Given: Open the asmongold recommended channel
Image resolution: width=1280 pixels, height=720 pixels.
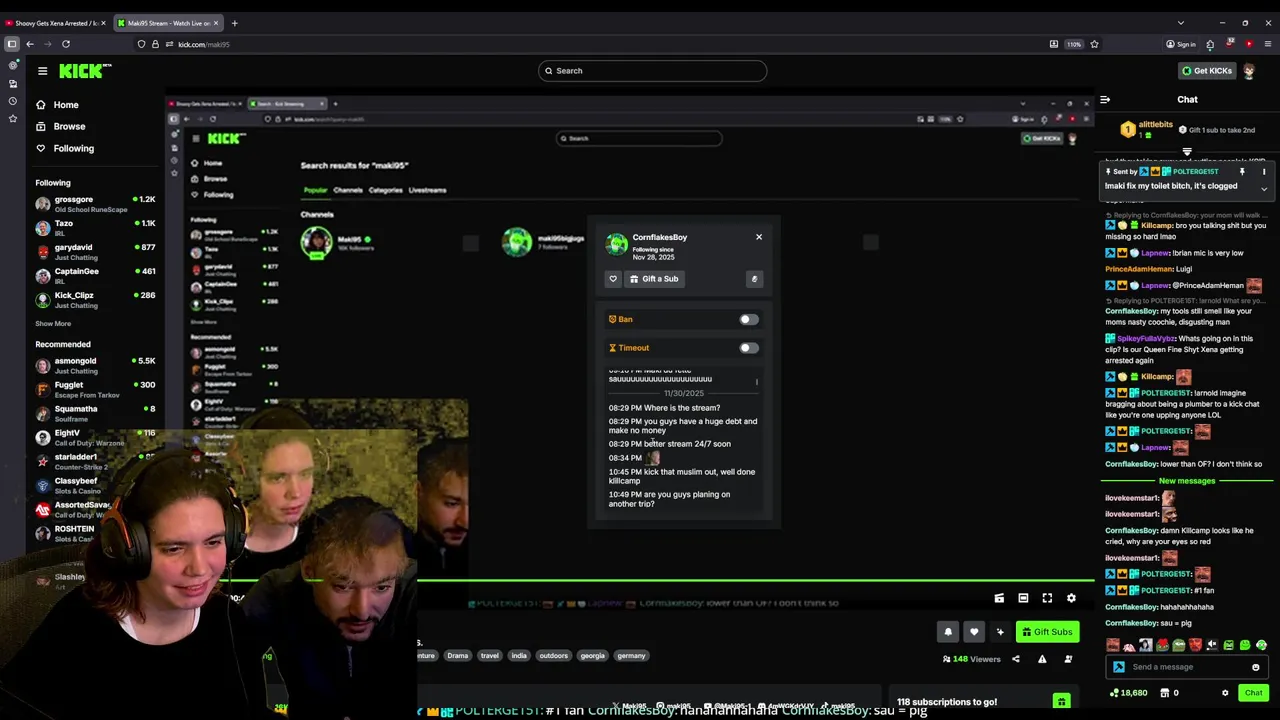Looking at the screenshot, I should (x=95, y=365).
